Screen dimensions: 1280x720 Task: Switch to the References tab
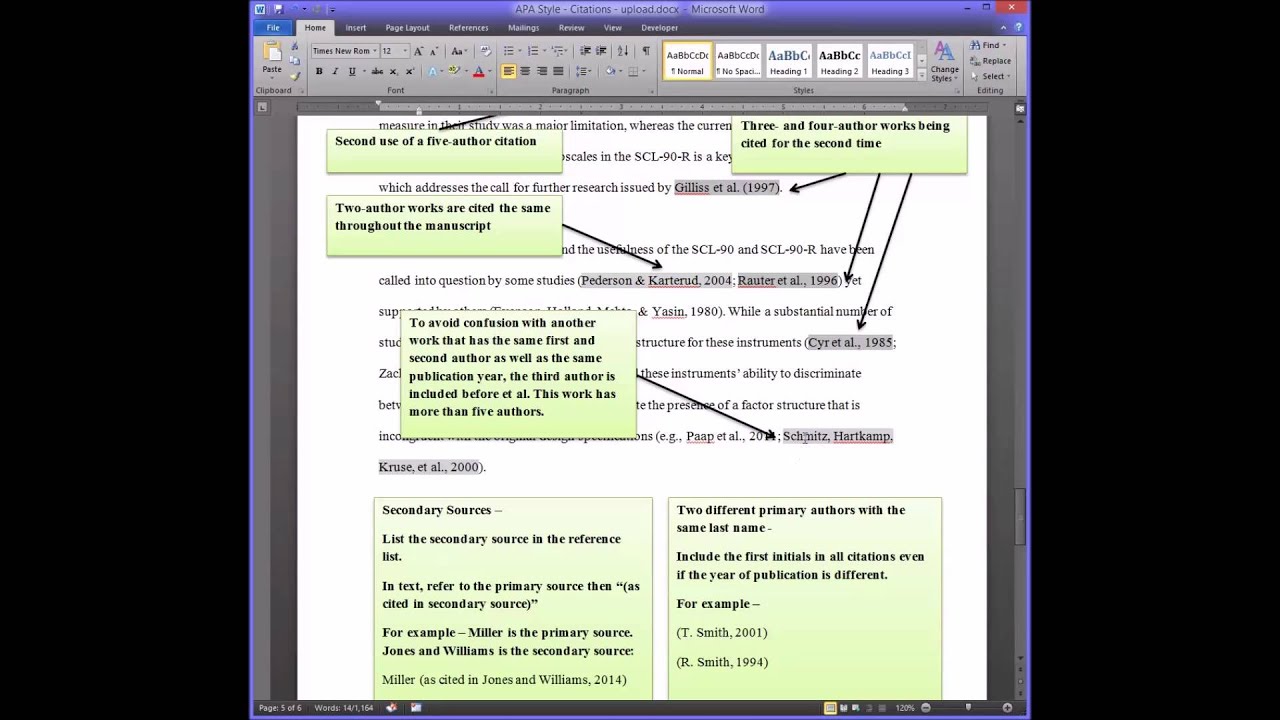468,28
